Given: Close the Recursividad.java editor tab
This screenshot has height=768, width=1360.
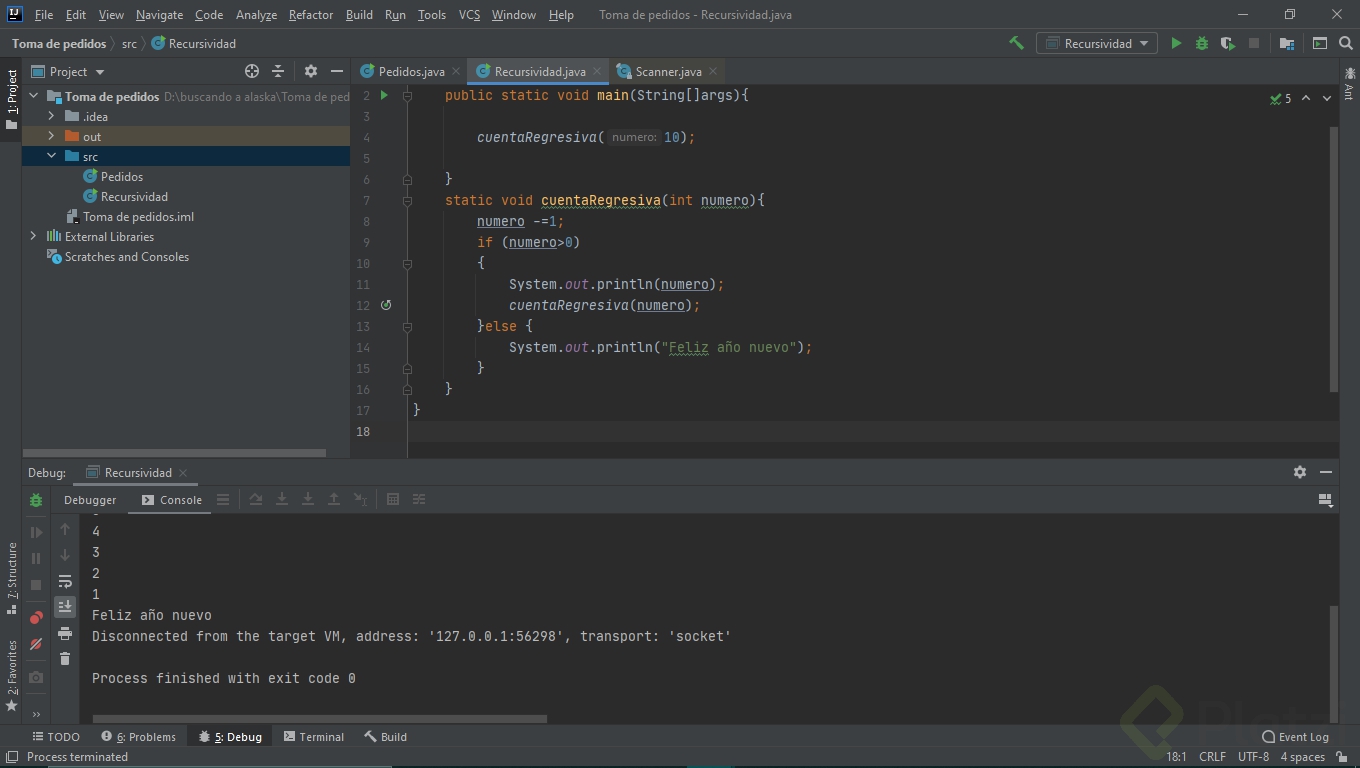Looking at the screenshot, I should (x=598, y=71).
